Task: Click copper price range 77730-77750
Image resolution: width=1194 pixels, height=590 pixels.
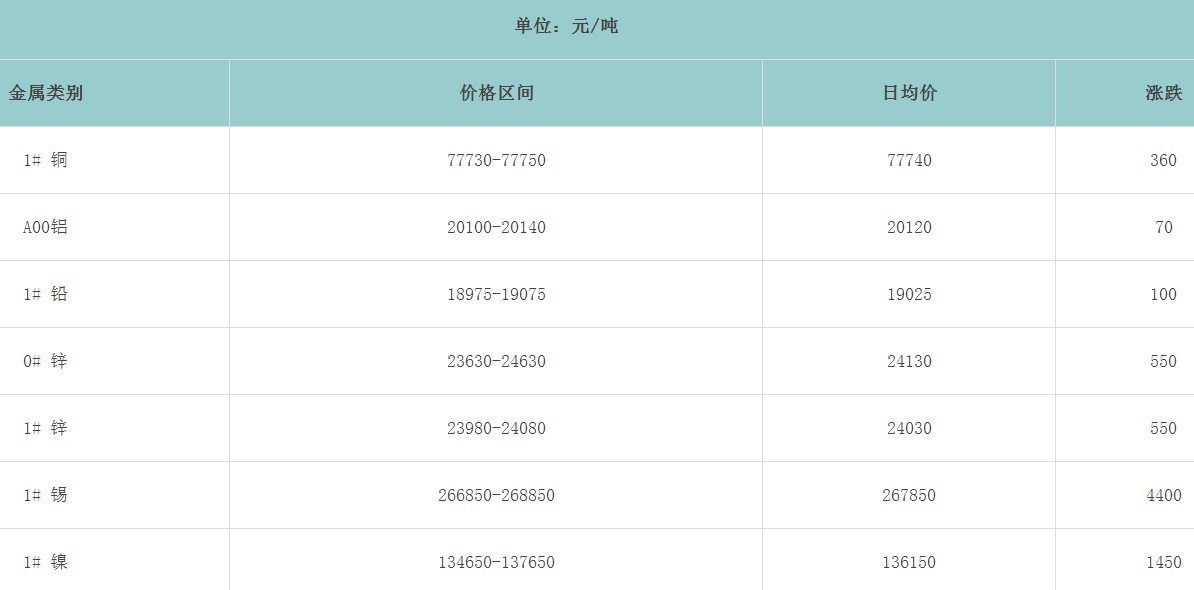Action: [x=496, y=160]
